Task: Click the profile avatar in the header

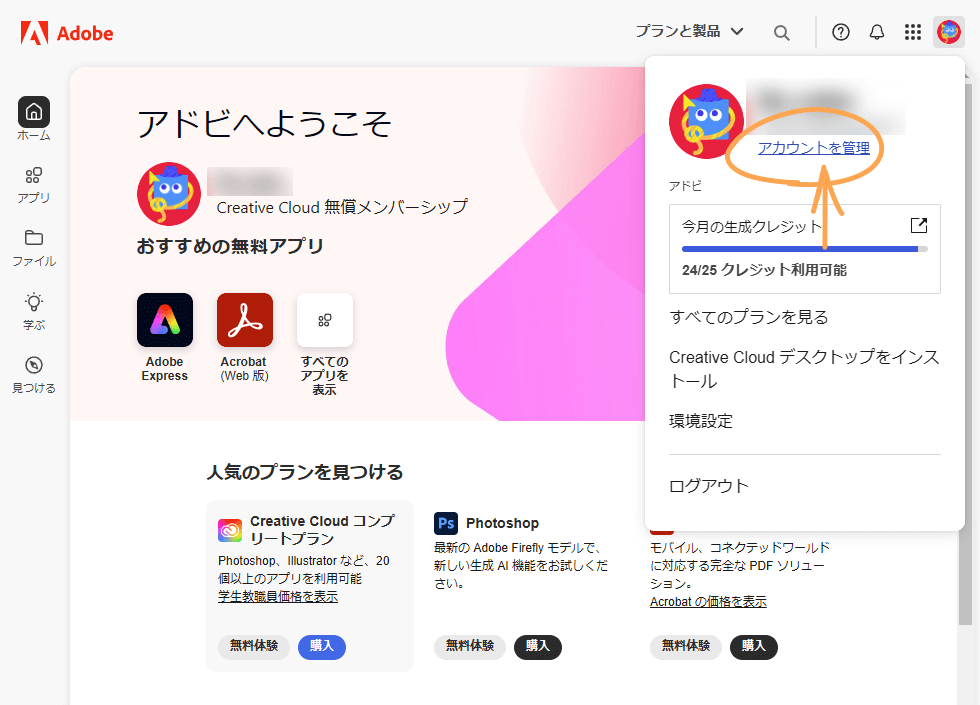Action: point(949,32)
